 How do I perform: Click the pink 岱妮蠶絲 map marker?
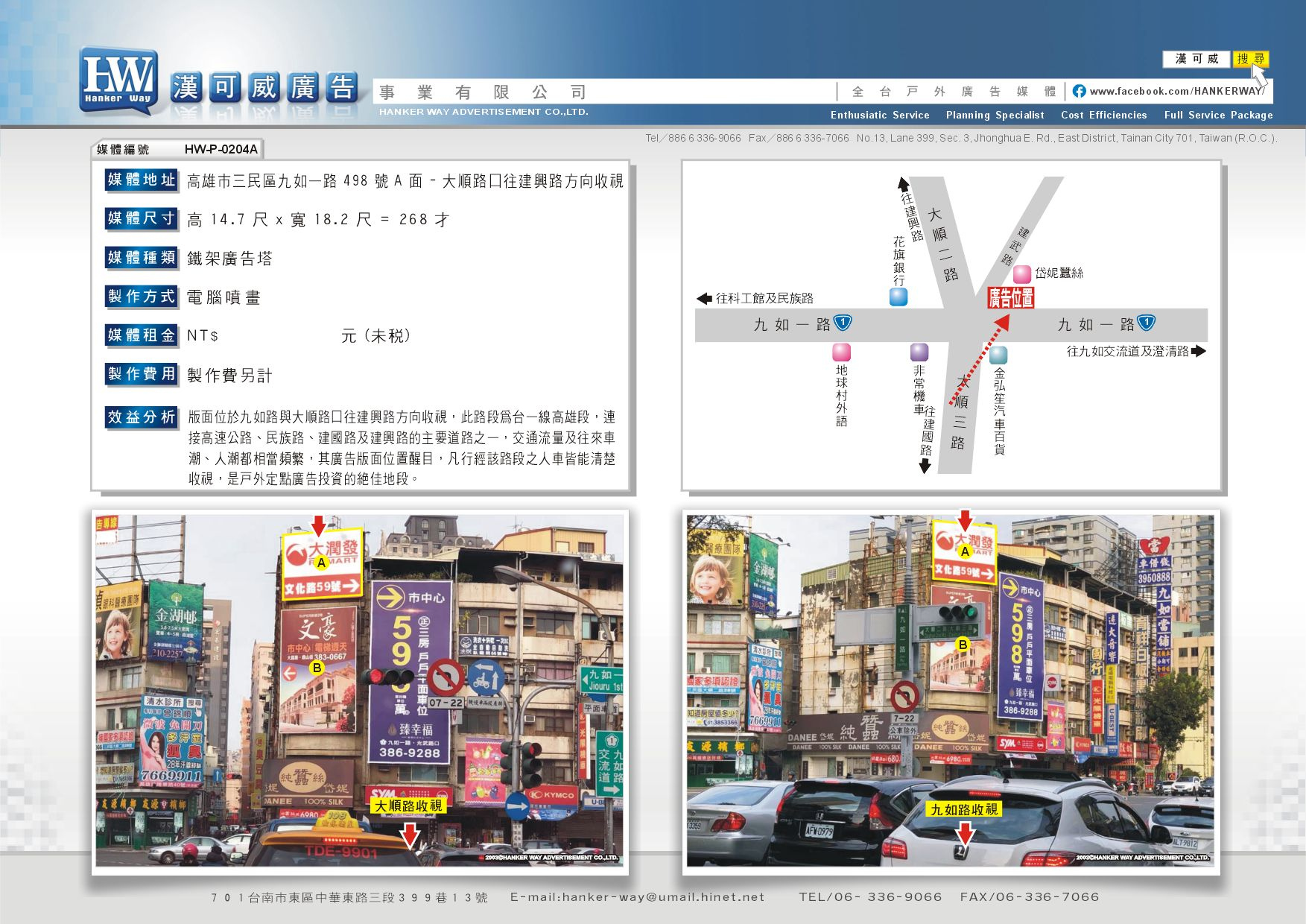pos(1022,273)
